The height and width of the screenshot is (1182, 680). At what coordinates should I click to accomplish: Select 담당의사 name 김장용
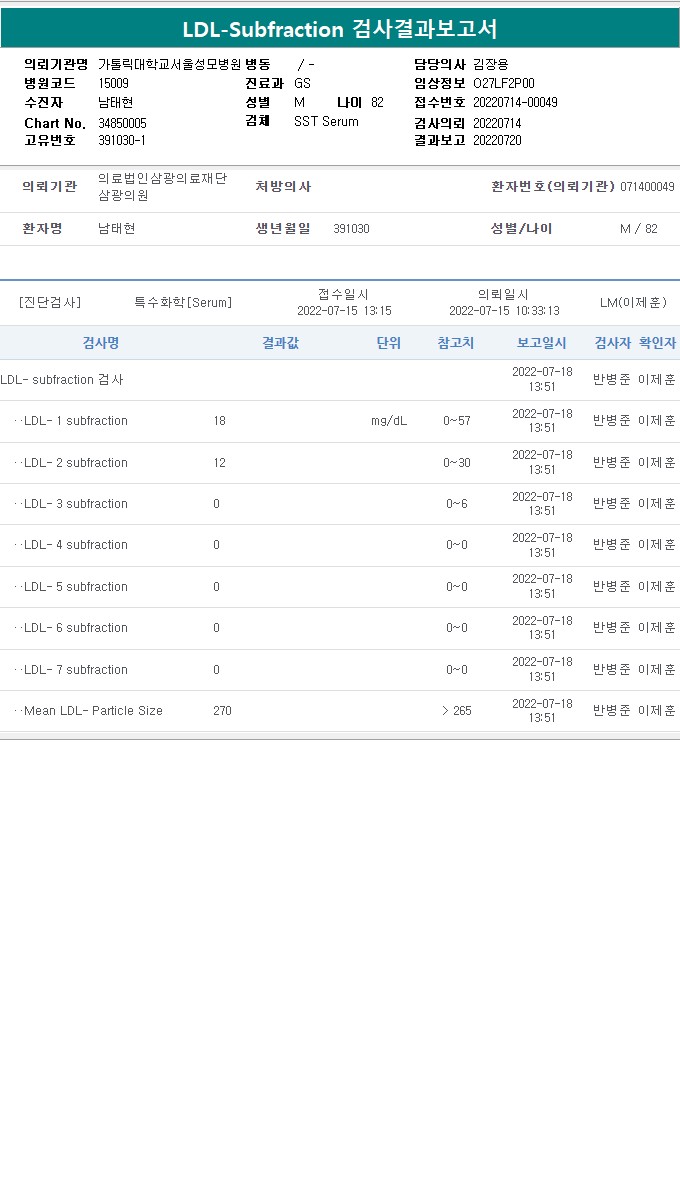491,64
